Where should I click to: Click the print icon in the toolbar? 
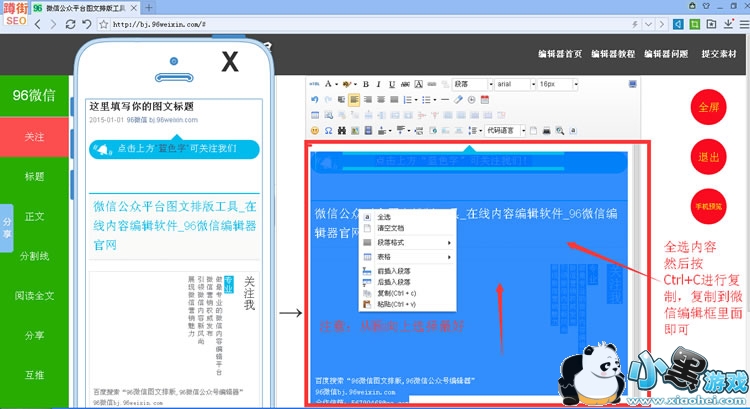(546, 130)
